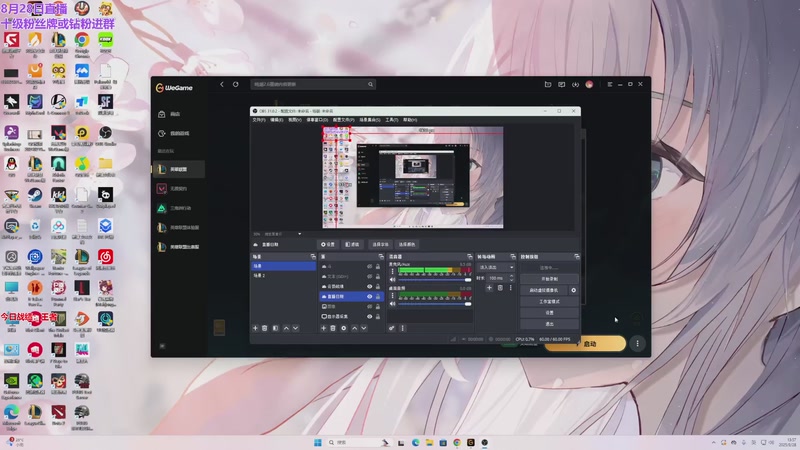Show the 文本 (GDI+) source
The width and height of the screenshot is (800, 450).
click(369, 277)
